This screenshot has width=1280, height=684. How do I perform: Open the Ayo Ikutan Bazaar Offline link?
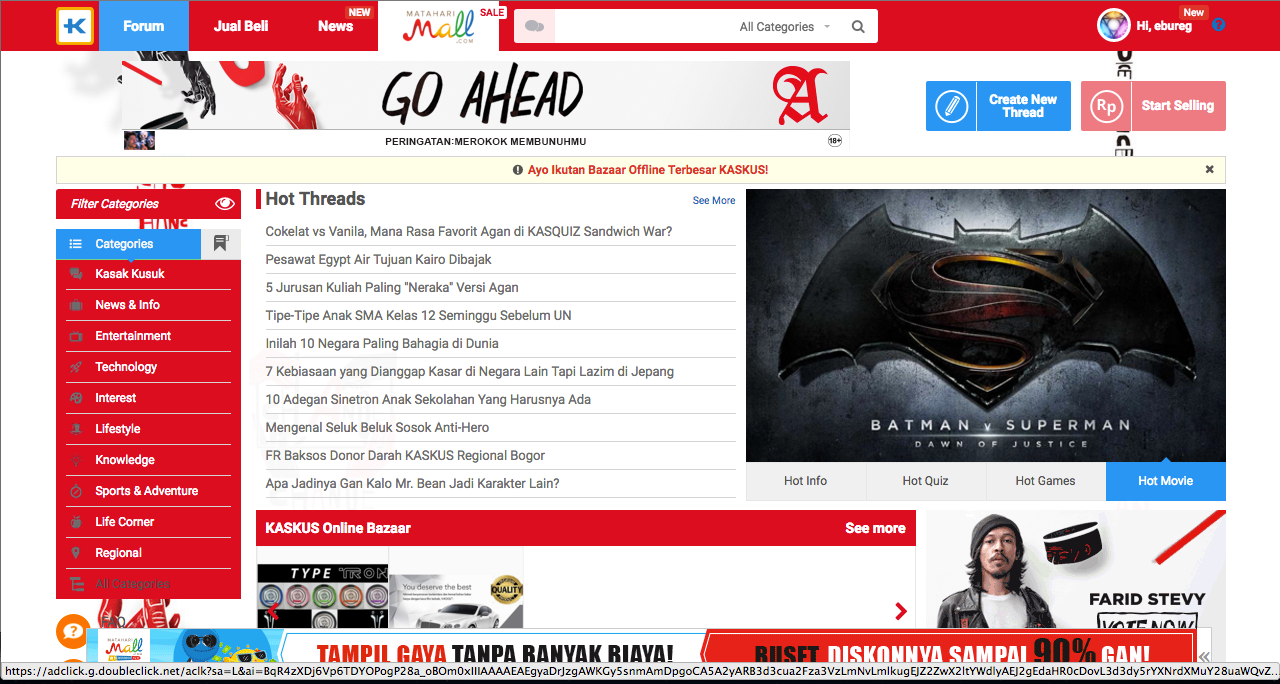tap(648, 170)
